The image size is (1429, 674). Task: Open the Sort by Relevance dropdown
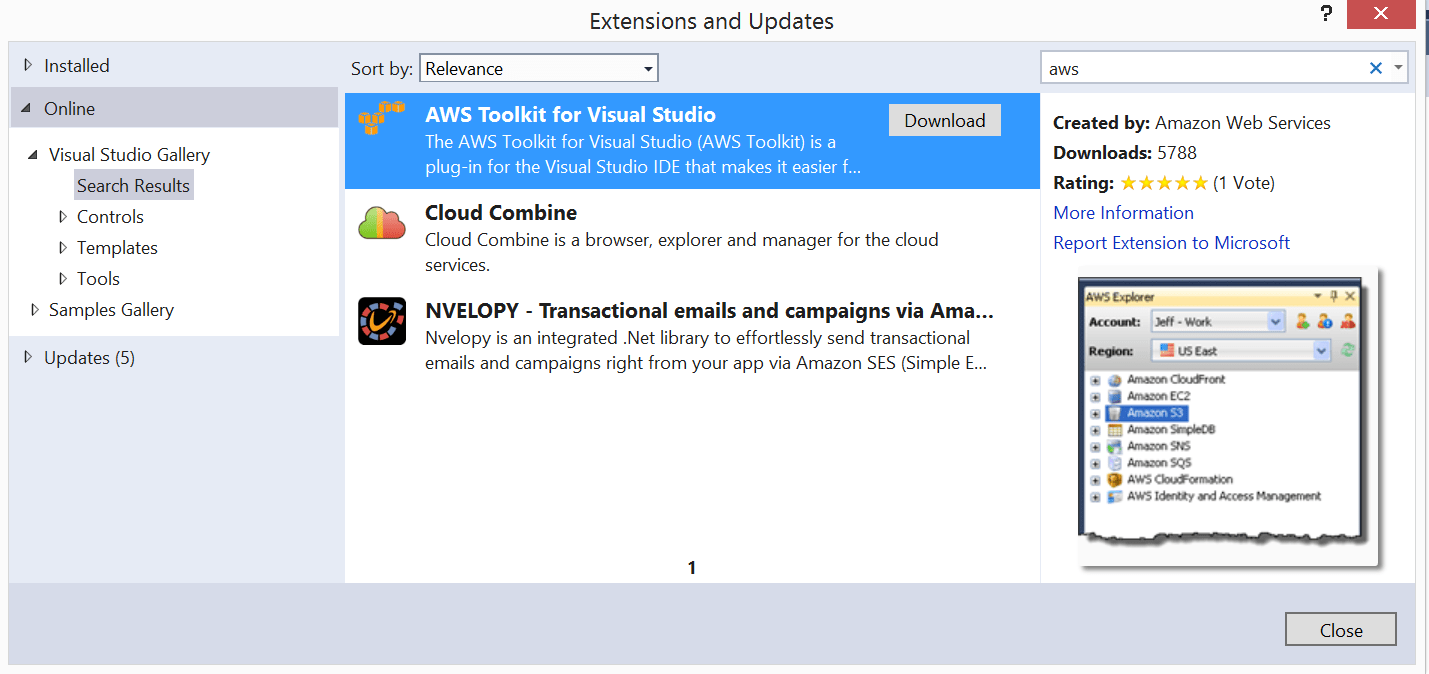[x=538, y=69]
